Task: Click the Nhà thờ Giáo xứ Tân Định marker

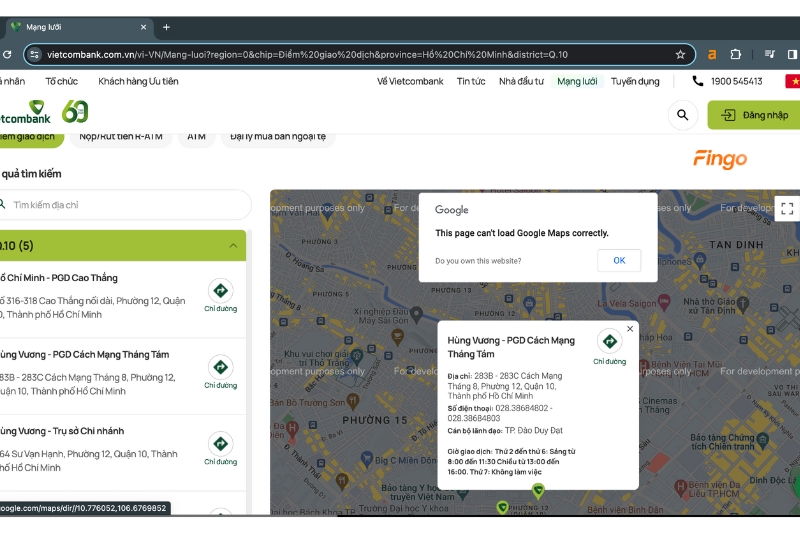Action: click(x=743, y=304)
